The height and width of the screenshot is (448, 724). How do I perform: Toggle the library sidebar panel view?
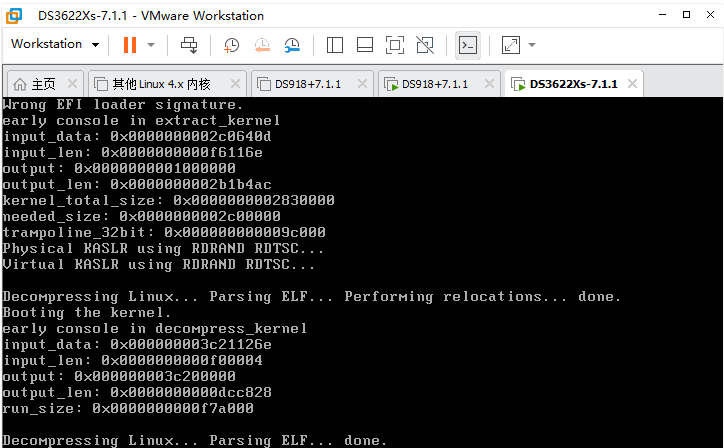[335, 45]
